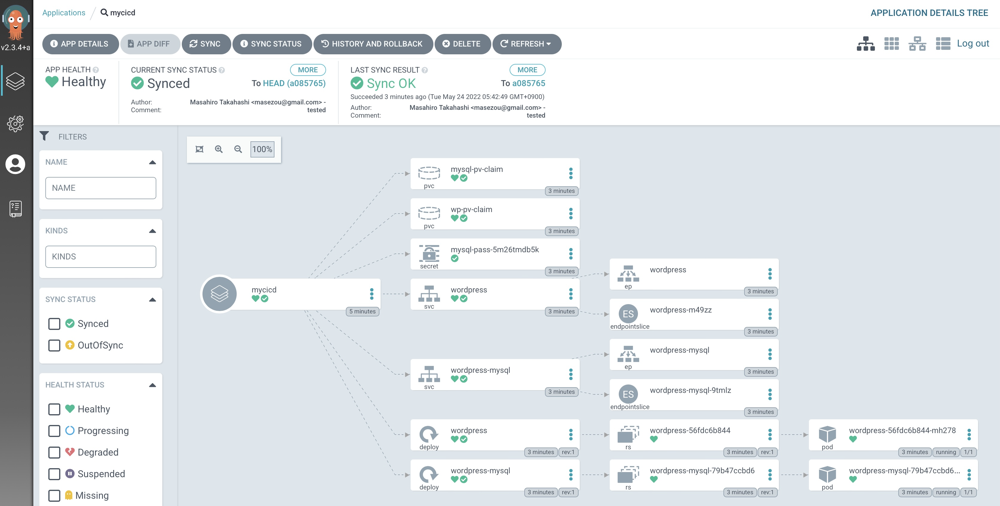Open kebab menu for wordpress svc node
Screen dimensions: 1000x506
(571, 294)
